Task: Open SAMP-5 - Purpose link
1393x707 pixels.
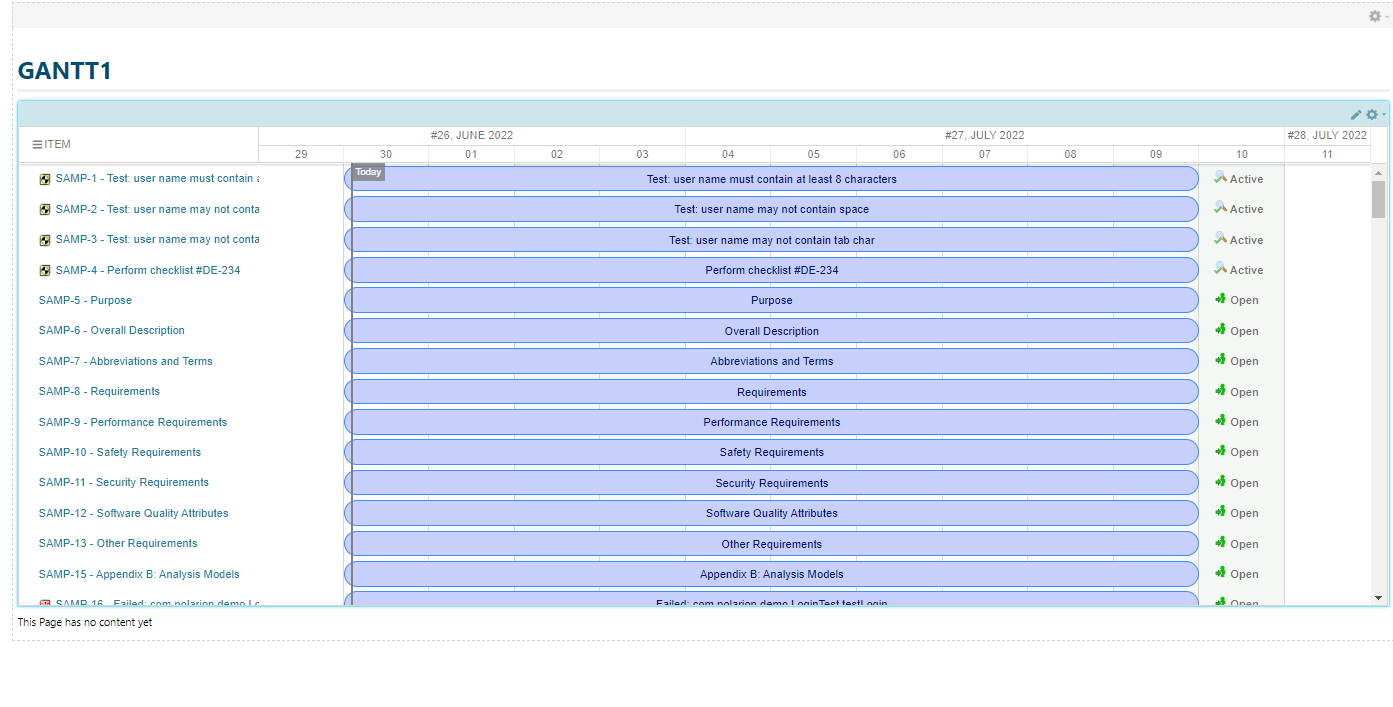Action: coord(85,300)
